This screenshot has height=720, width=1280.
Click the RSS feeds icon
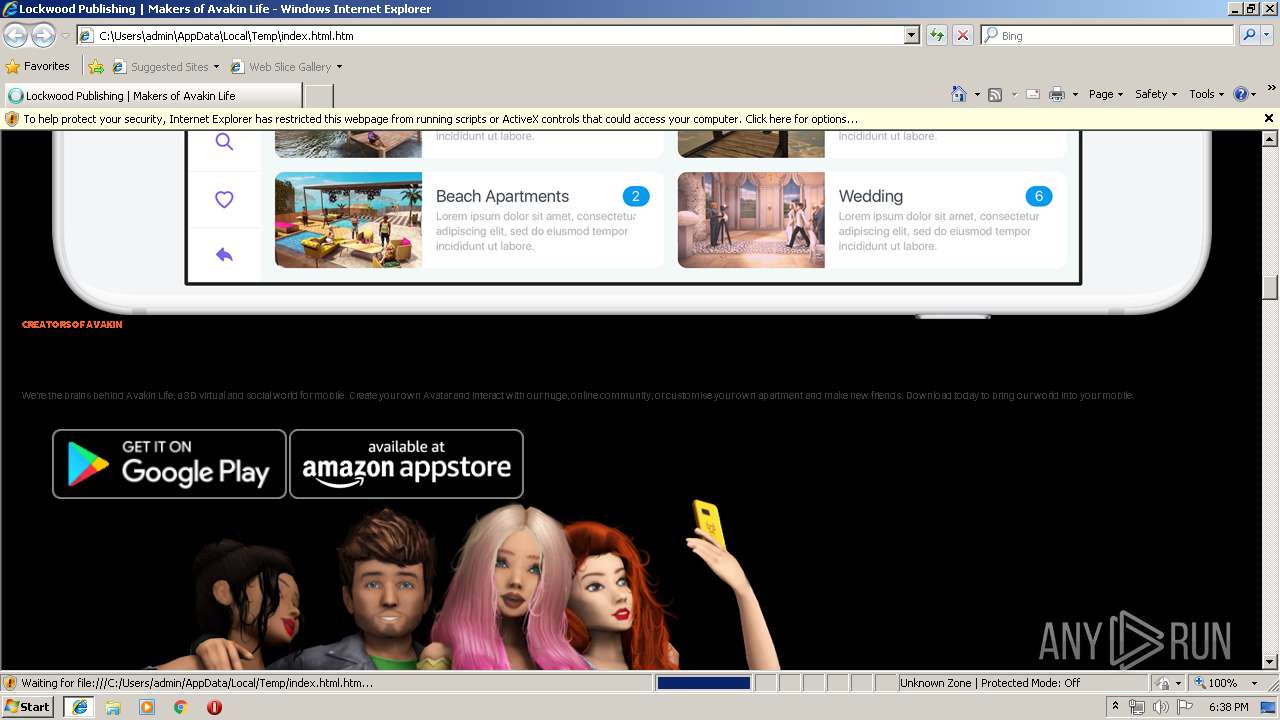[995, 94]
